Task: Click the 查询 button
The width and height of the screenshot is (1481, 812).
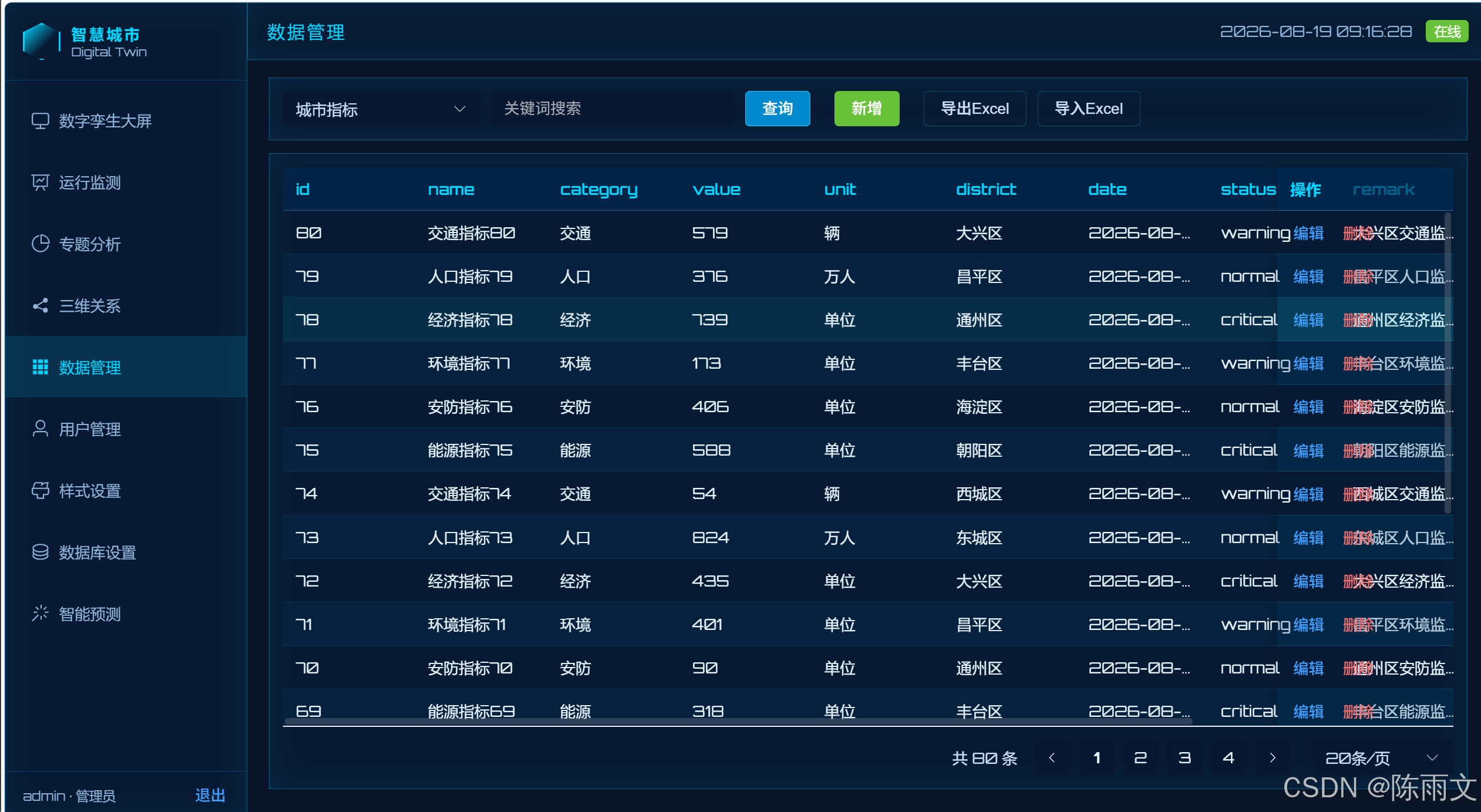Action: tap(777, 109)
